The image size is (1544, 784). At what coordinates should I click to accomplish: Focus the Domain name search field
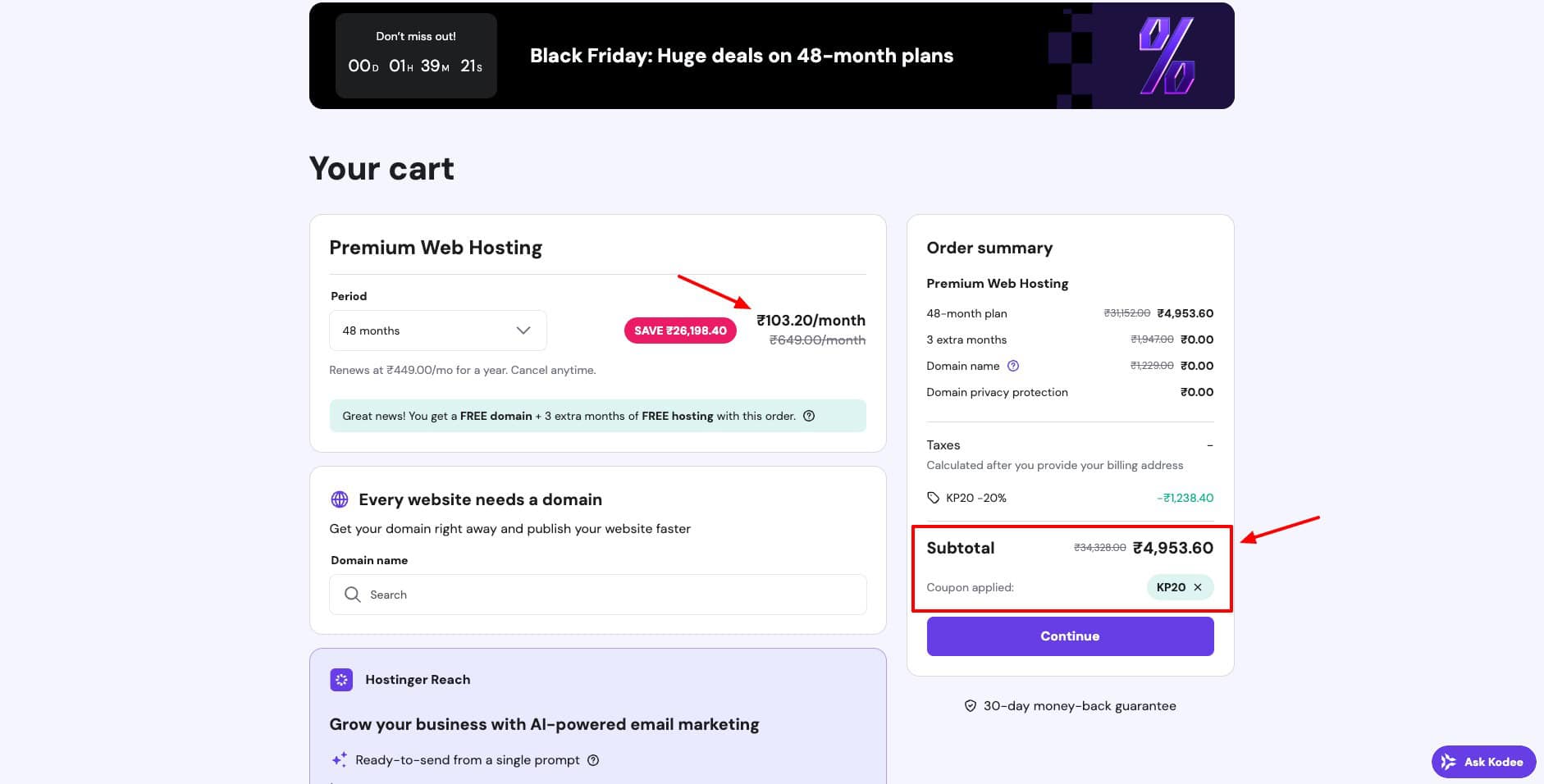coord(607,595)
